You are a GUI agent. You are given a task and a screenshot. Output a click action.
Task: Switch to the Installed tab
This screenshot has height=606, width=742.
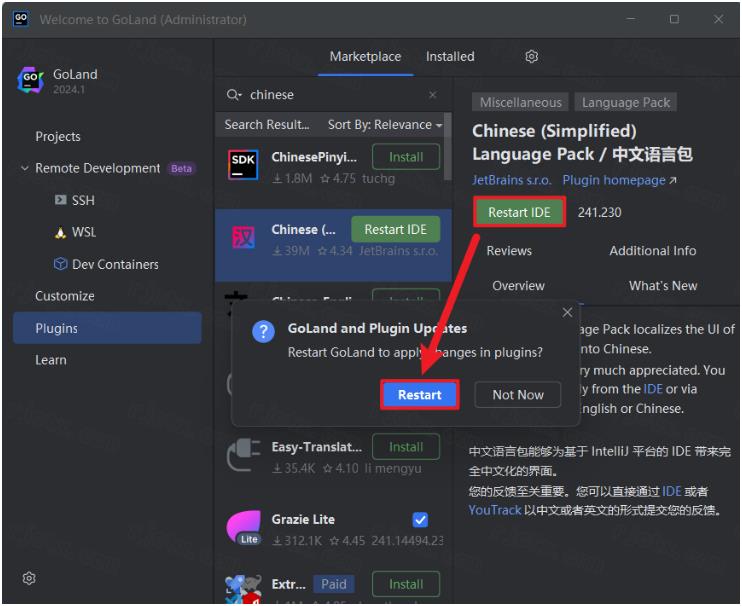pos(450,57)
